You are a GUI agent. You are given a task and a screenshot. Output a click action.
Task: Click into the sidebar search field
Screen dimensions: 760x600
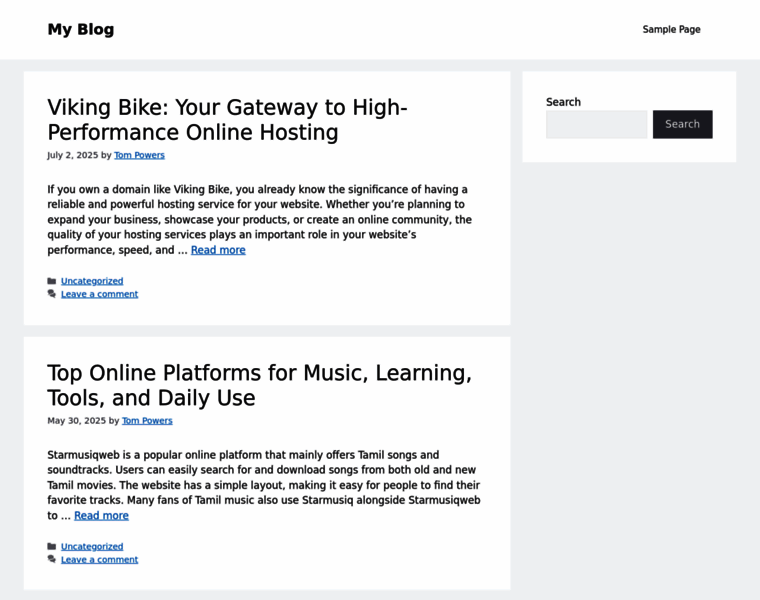596,124
